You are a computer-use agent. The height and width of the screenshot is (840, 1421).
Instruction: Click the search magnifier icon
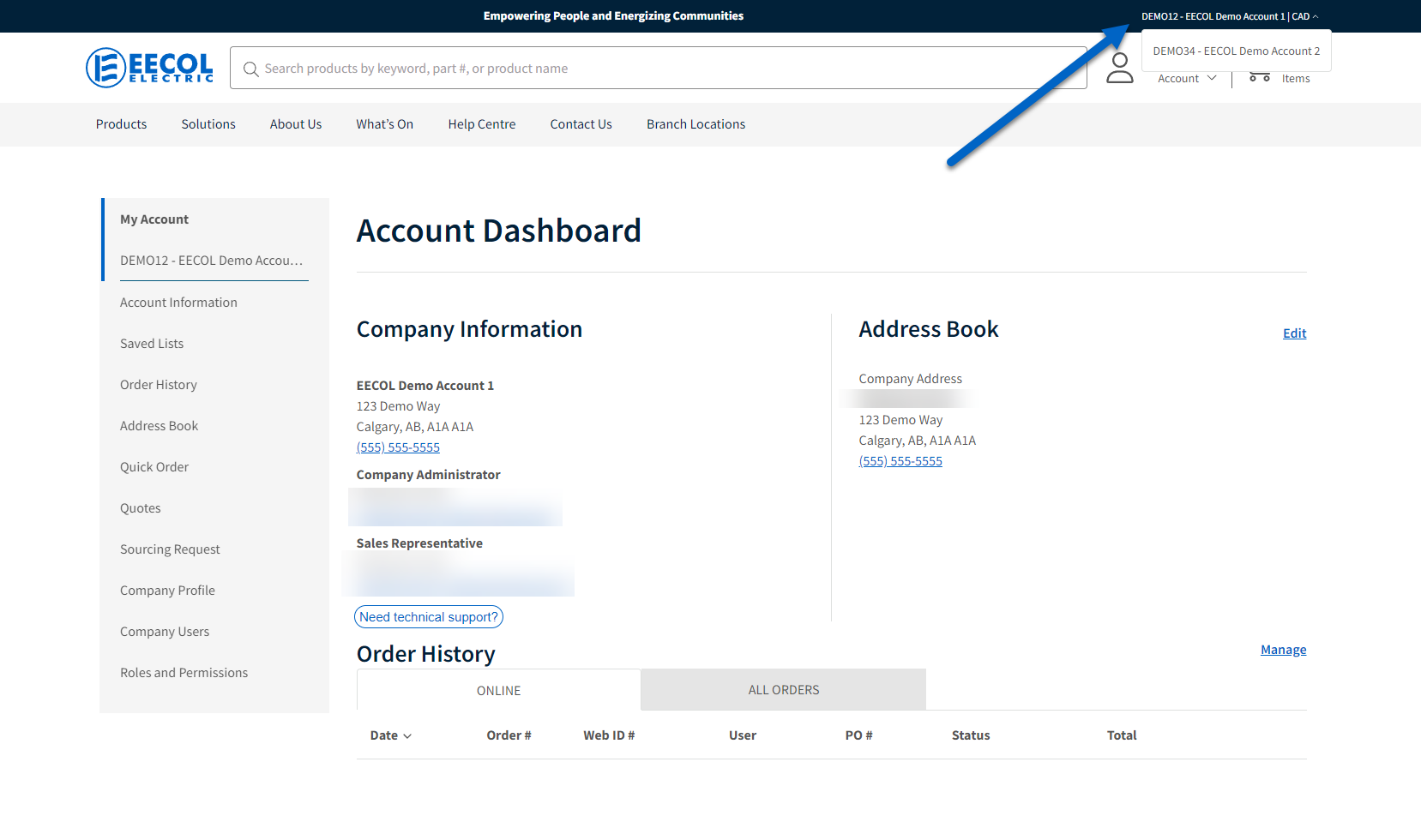(250, 69)
